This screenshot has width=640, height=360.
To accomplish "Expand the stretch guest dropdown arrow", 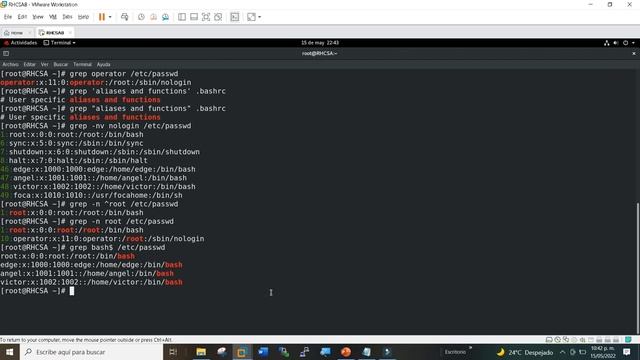I will pos(260,17).
